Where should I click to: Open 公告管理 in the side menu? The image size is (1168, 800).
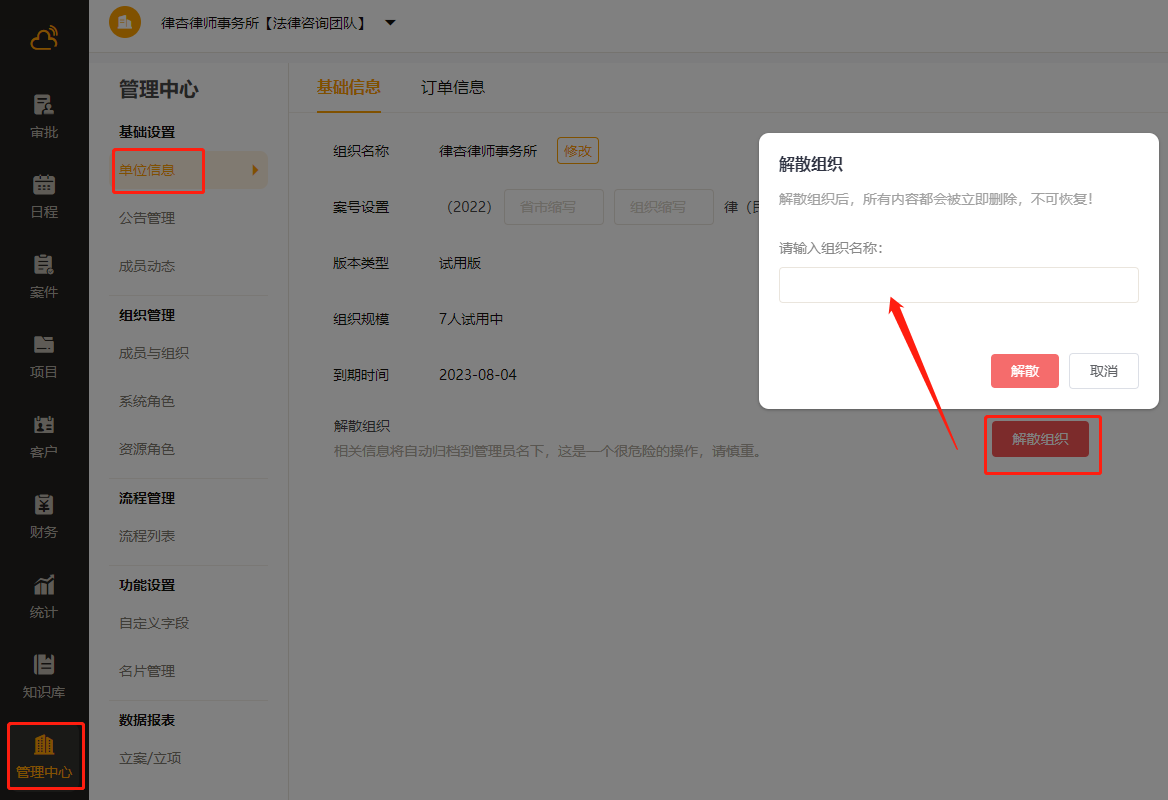tap(147, 218)
